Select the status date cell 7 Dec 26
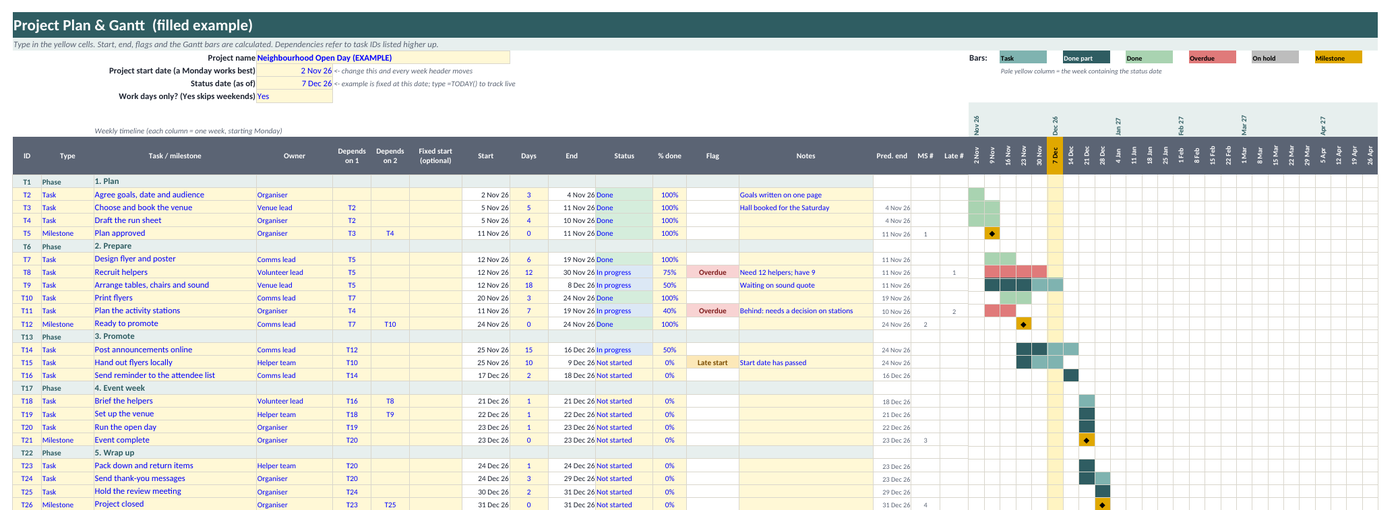 point(294,84)
